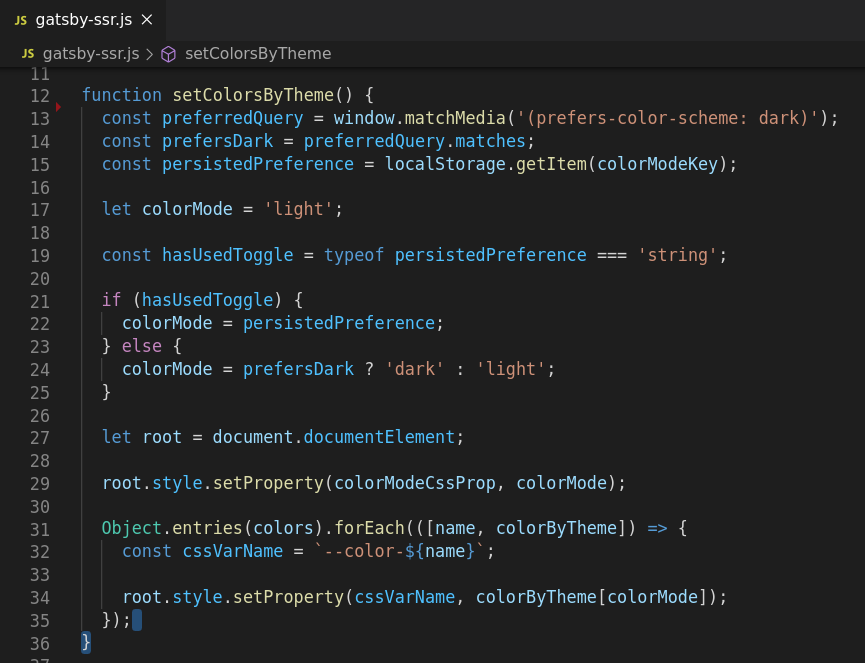Click Object on line 31
The image size is (865, 663).
click(x=132, y=528)
